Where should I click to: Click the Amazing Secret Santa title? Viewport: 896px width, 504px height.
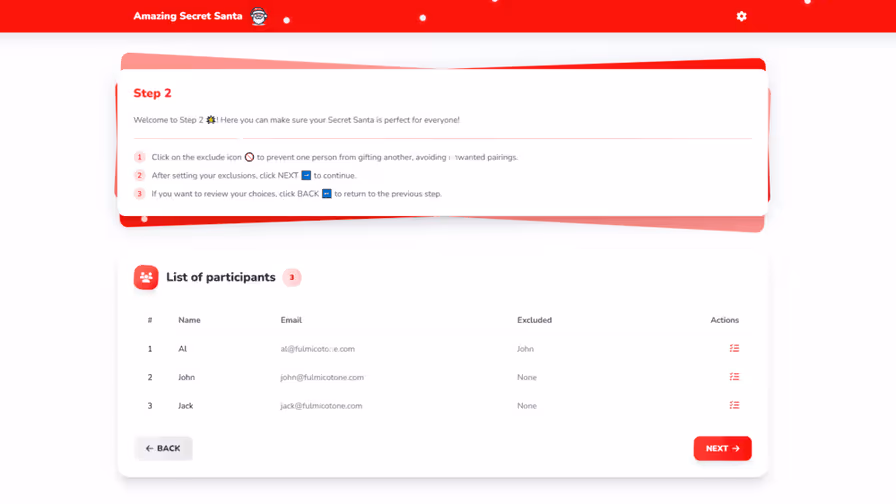click(x=187, y=16)
